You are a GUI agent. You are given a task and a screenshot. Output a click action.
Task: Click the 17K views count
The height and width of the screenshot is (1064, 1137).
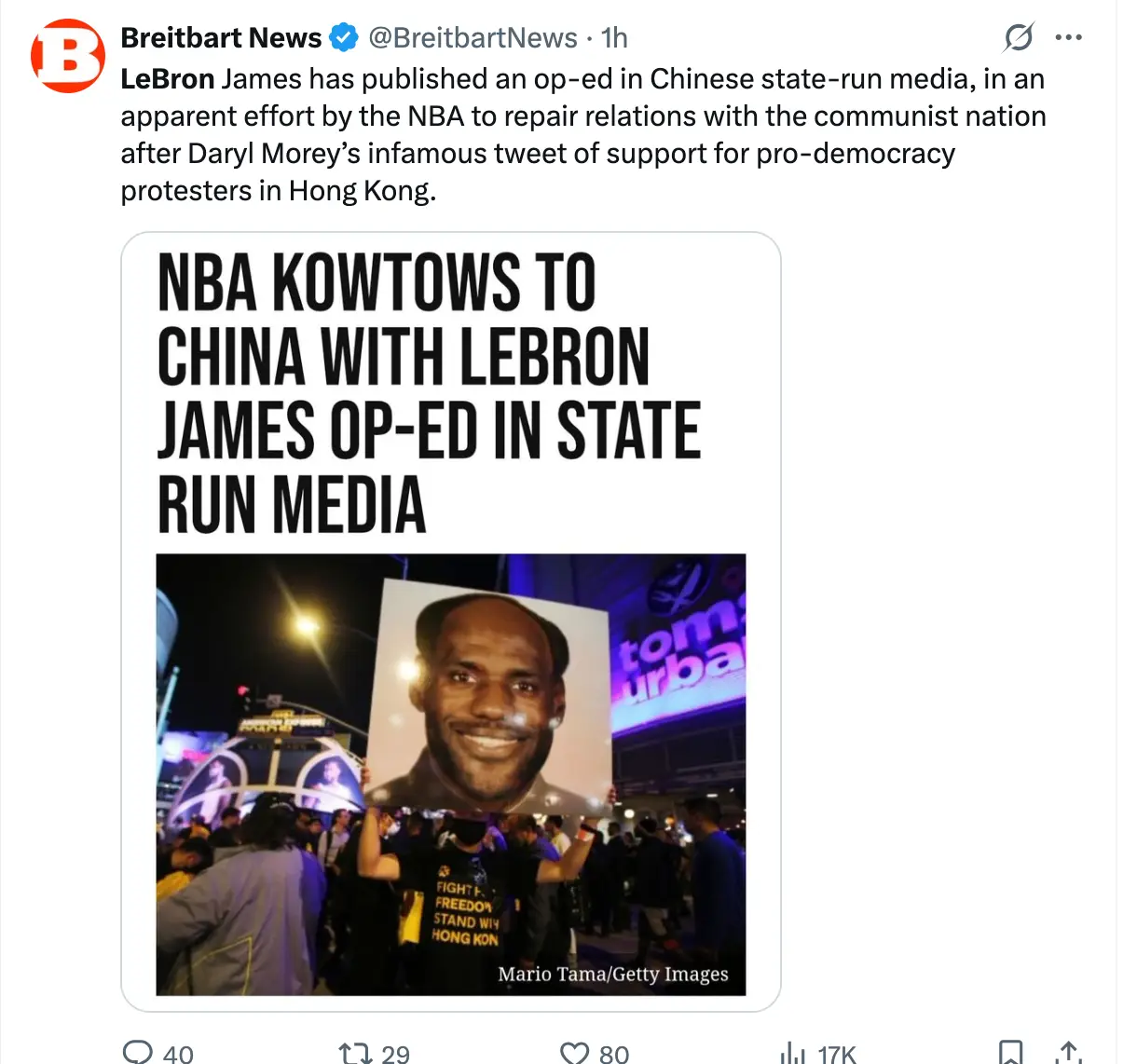click(x=837, y=1054)
